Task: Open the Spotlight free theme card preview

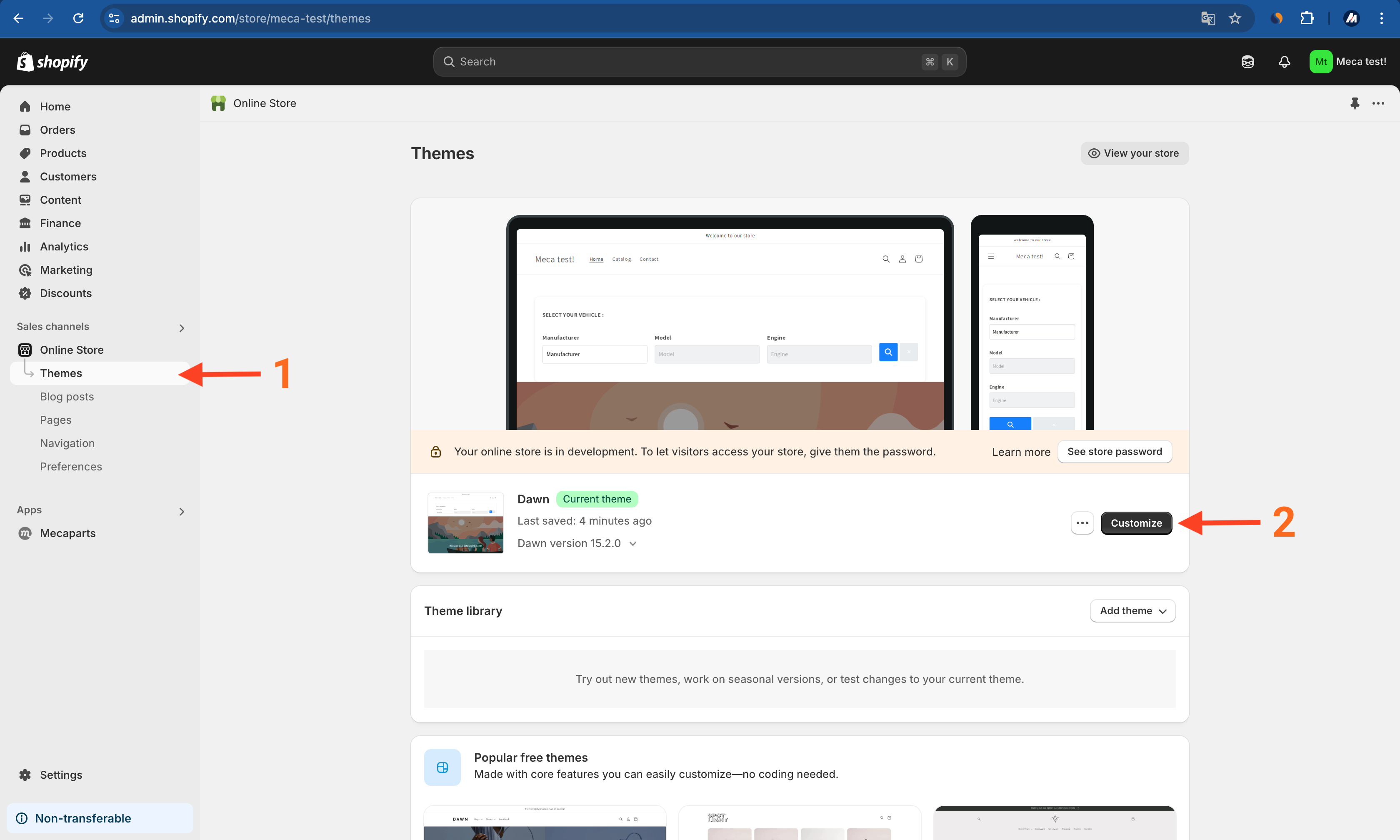Action: click(799, 823)
